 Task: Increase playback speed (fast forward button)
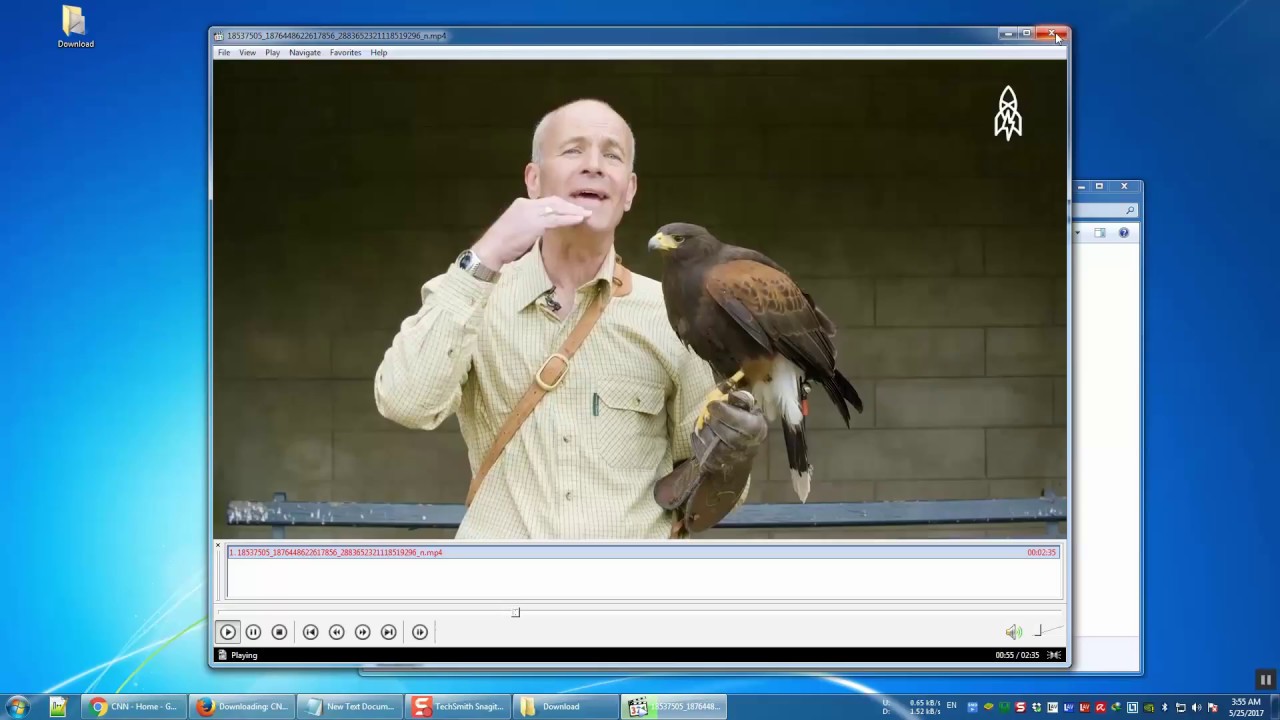click(362, 632)
